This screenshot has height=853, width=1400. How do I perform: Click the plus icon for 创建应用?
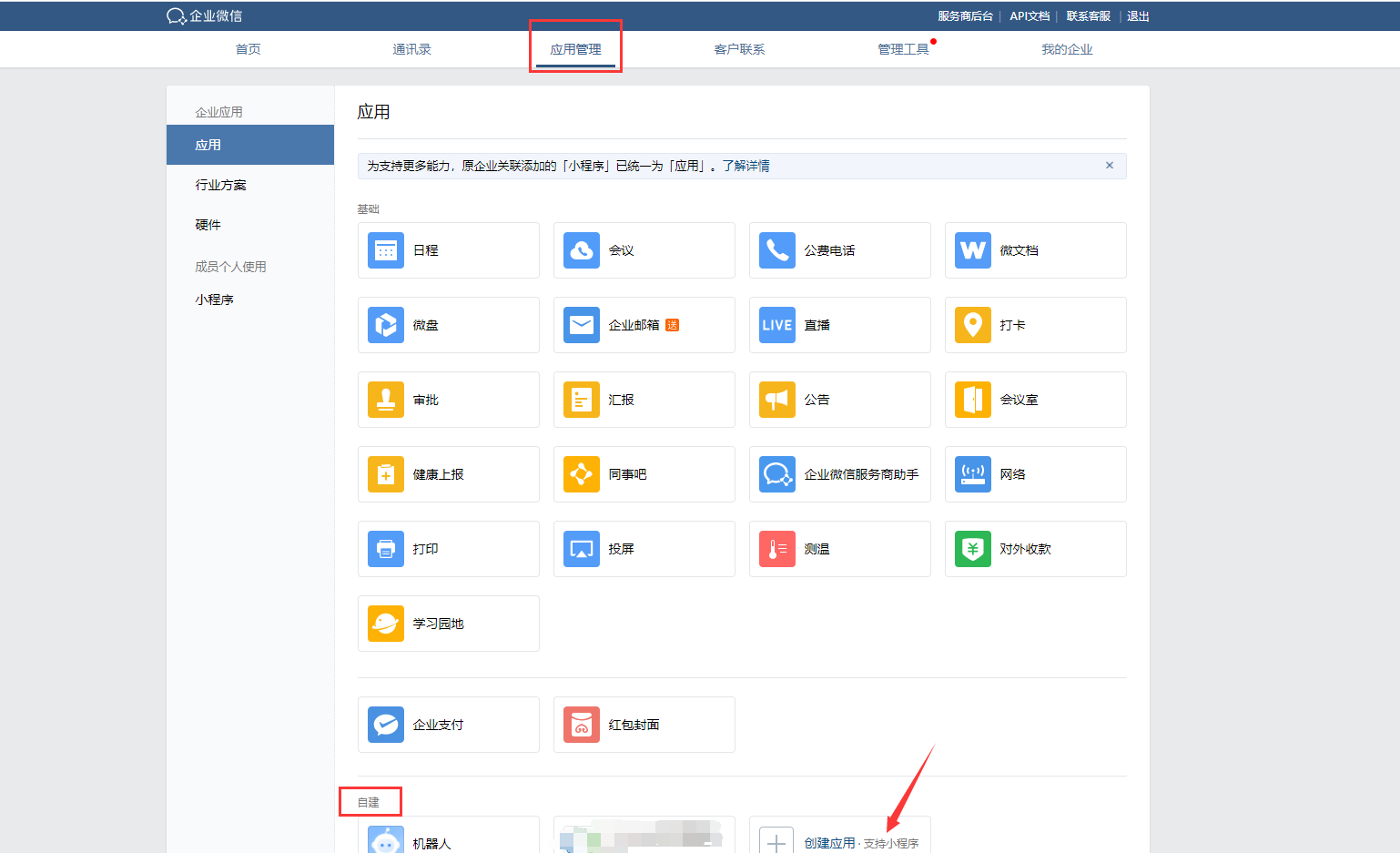(x=776, y=841)
